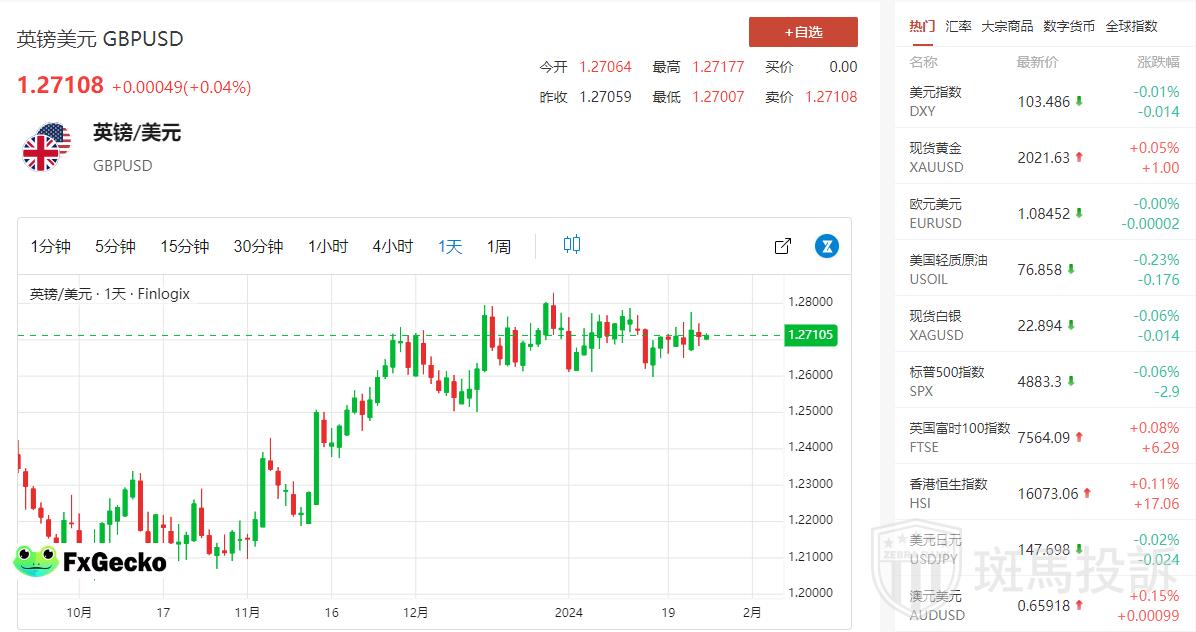Select the 1分钟 timeframe
The image size is (1196, 632).
(x=51, y=246)
